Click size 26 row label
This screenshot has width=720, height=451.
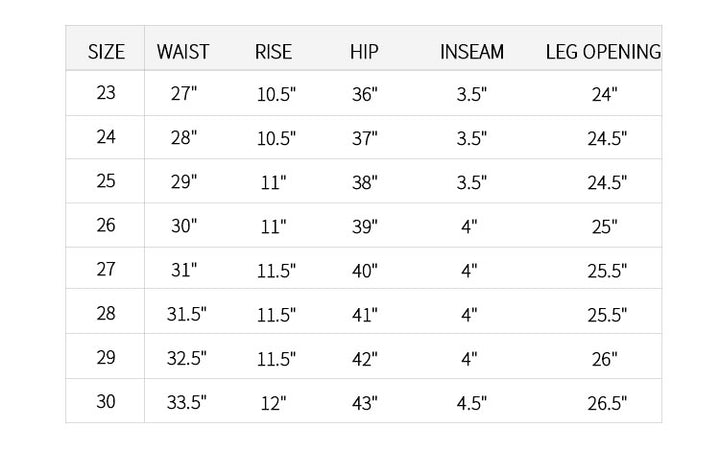106,225
